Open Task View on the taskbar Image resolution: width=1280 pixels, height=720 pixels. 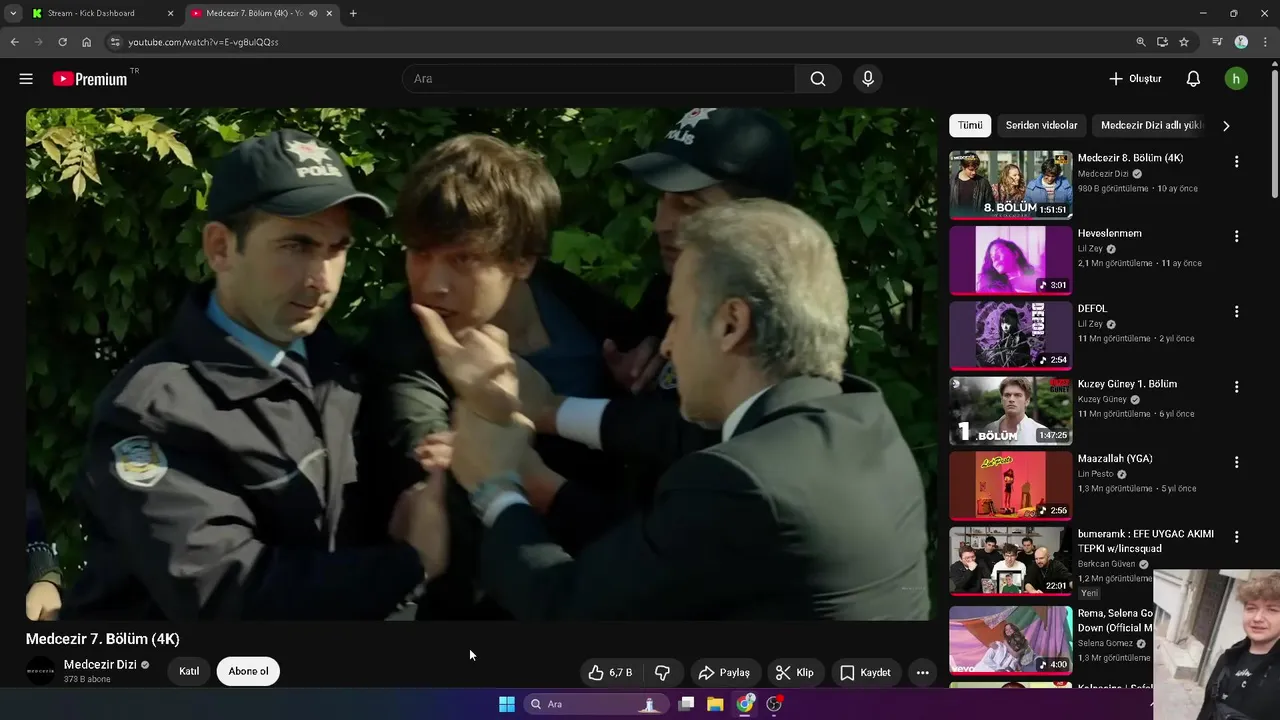click(686, 704)
